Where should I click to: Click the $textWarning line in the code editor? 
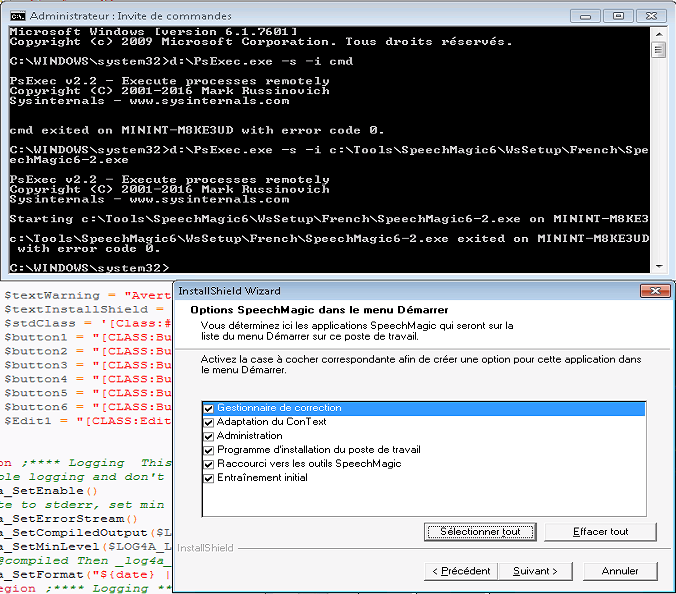coord(87,296)
